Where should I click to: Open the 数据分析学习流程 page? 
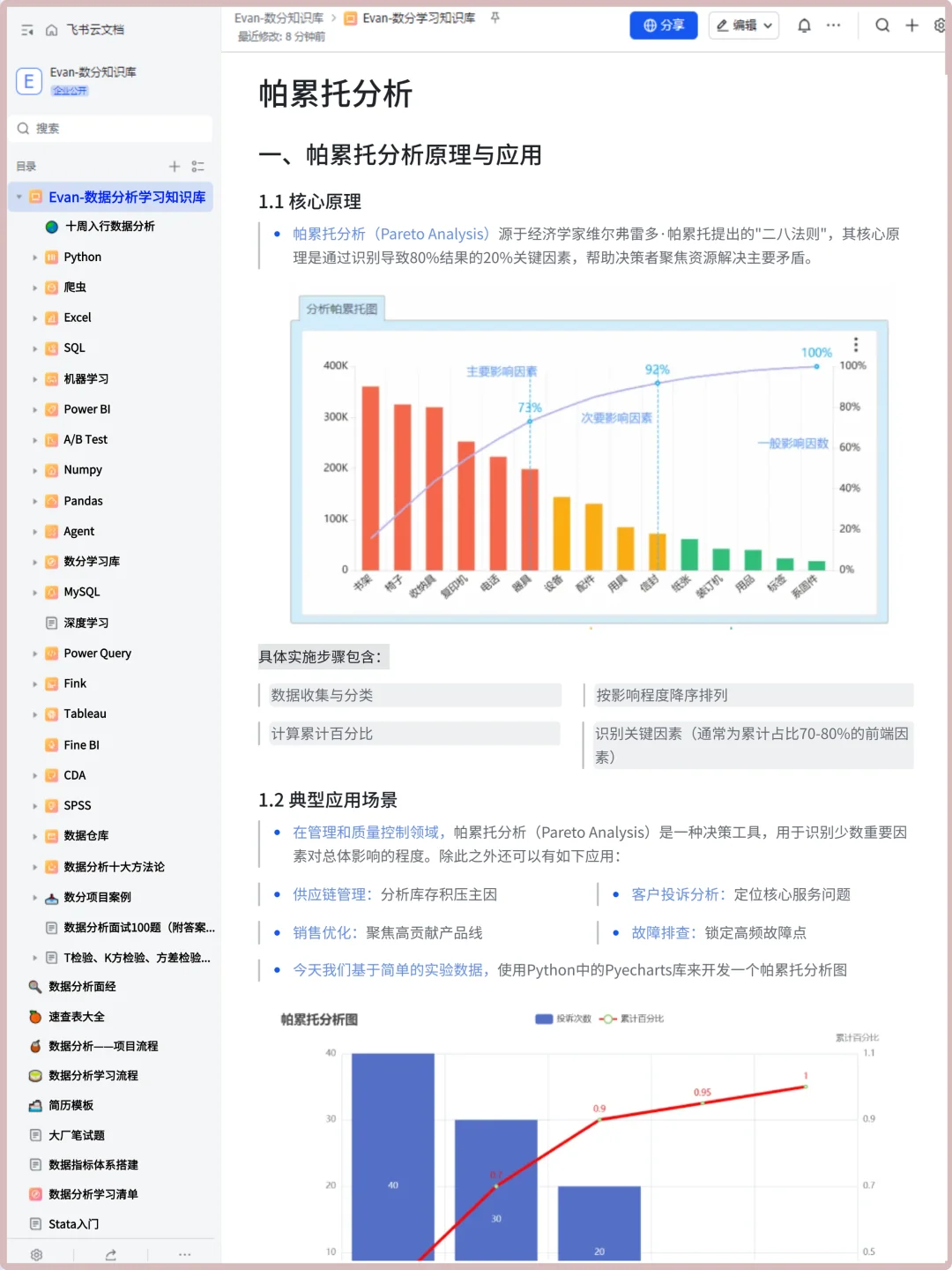point(93,1076)
